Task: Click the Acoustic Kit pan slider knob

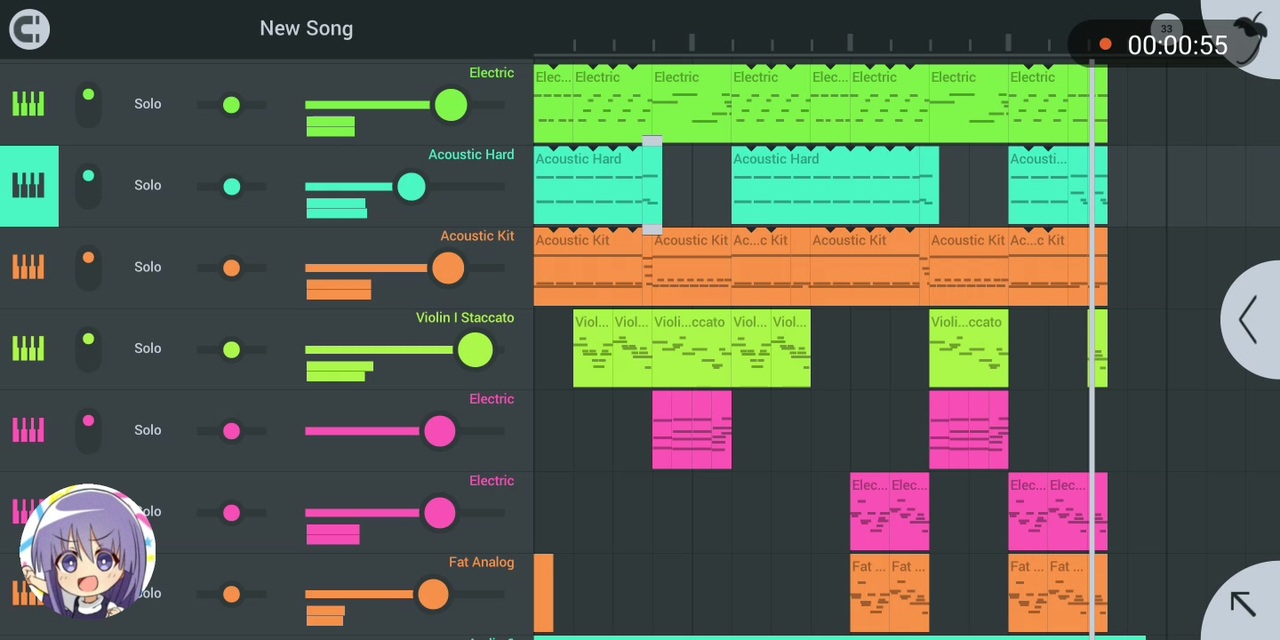Action: click(x=231, y=268)
